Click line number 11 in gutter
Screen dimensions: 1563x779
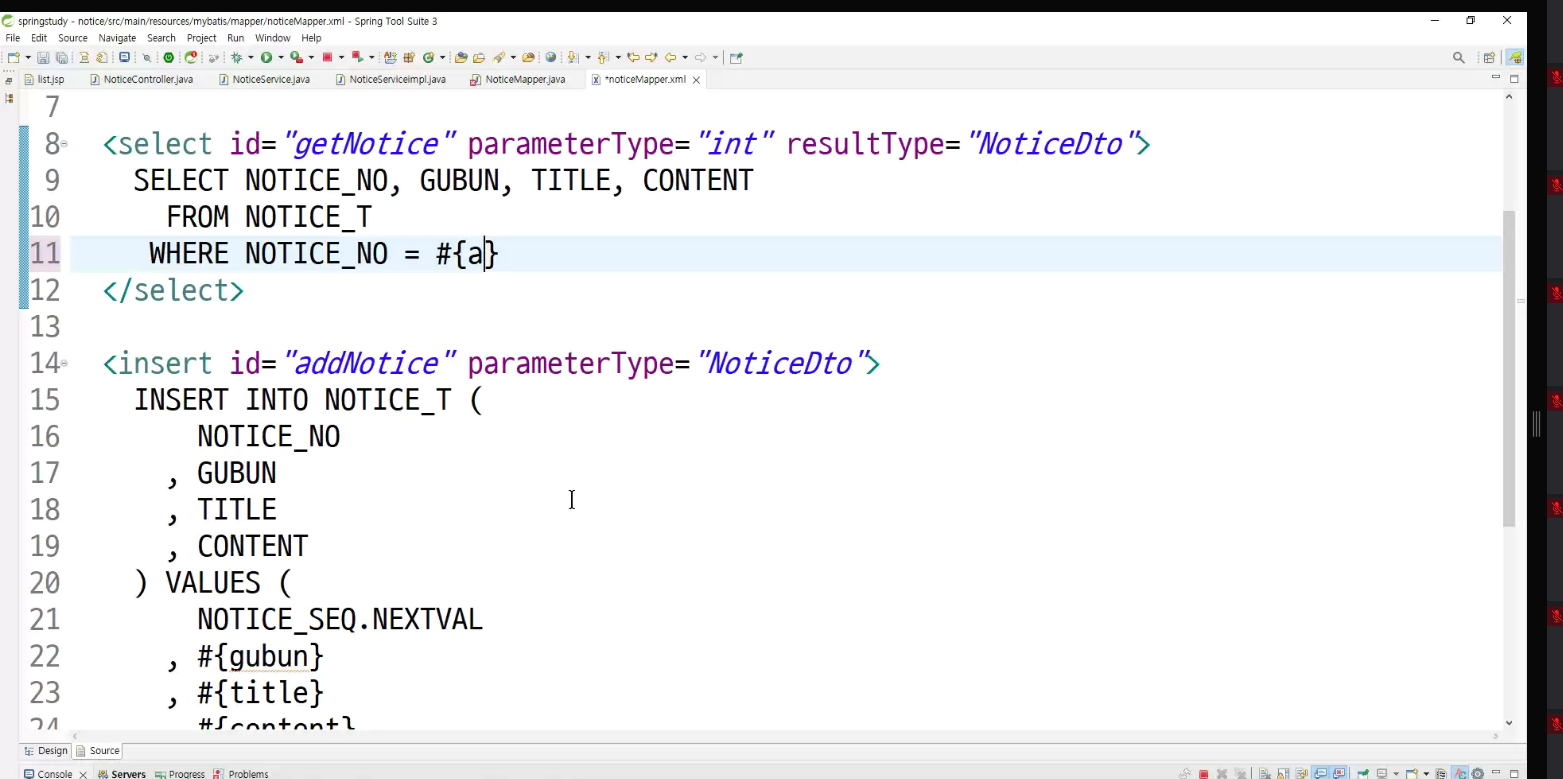pos(45,253)
